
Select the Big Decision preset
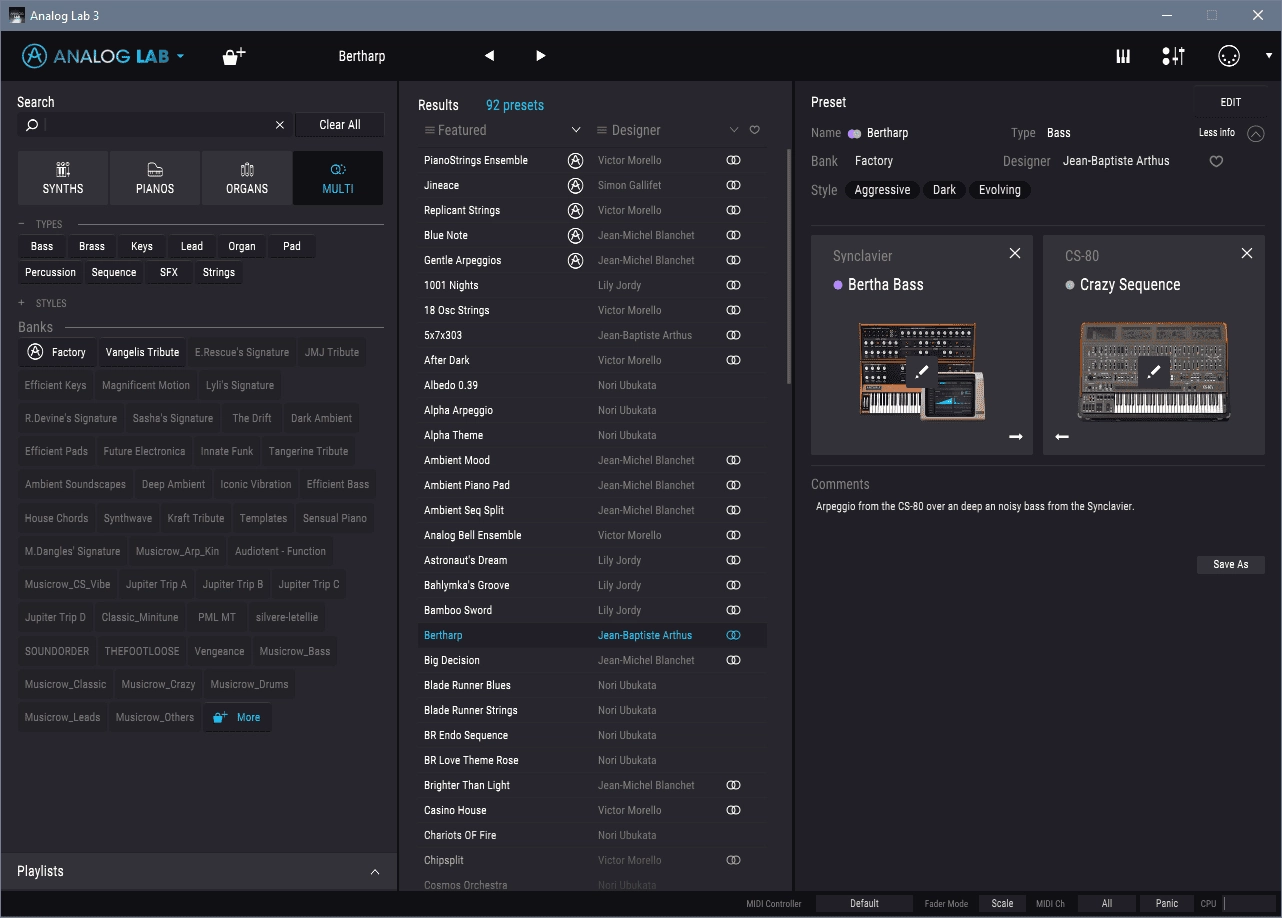(592, 660)
